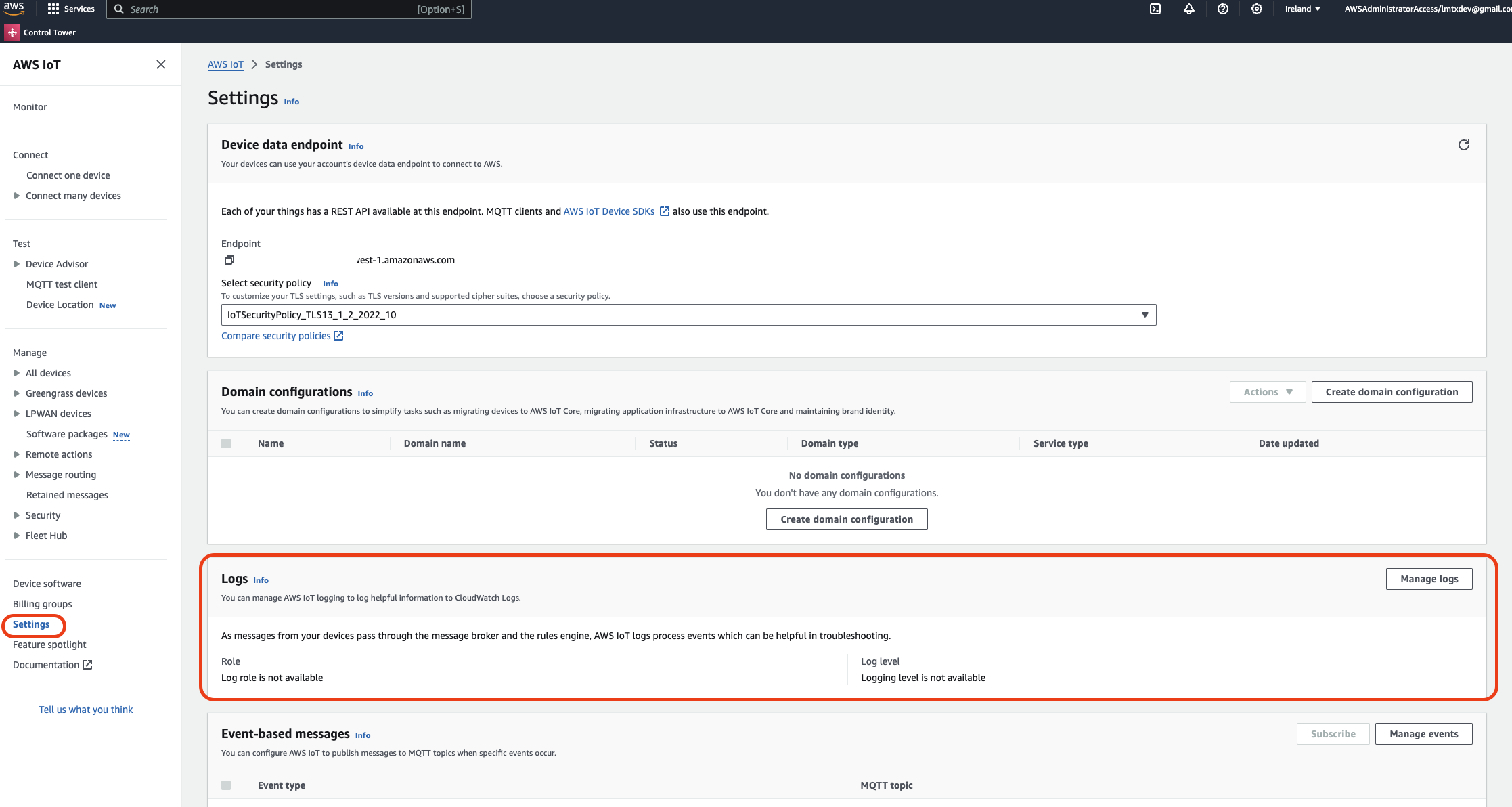Open Info link for Select security policy

tap(330, 284)
